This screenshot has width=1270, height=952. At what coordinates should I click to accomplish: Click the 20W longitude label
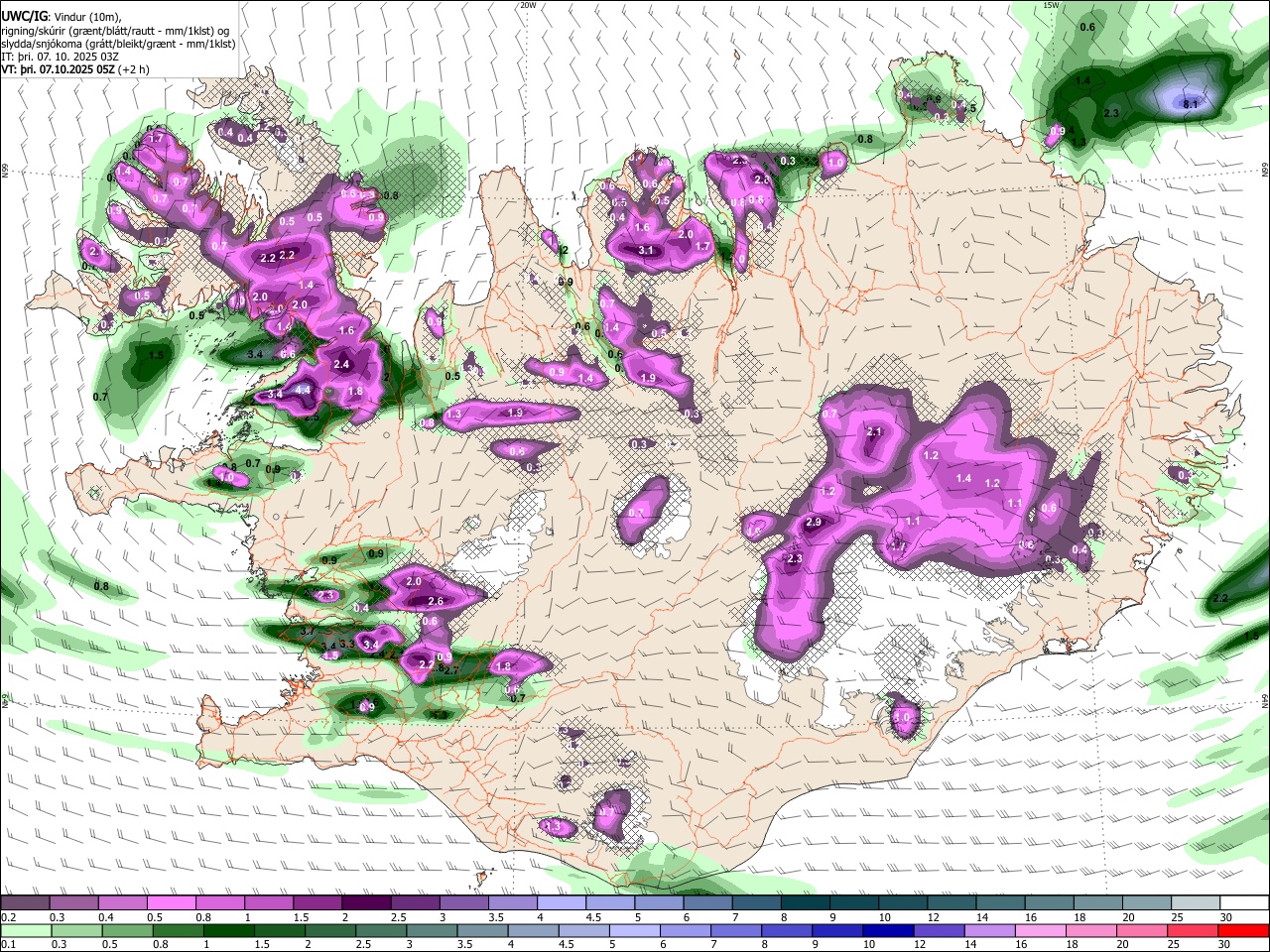[x=528, y=5]
